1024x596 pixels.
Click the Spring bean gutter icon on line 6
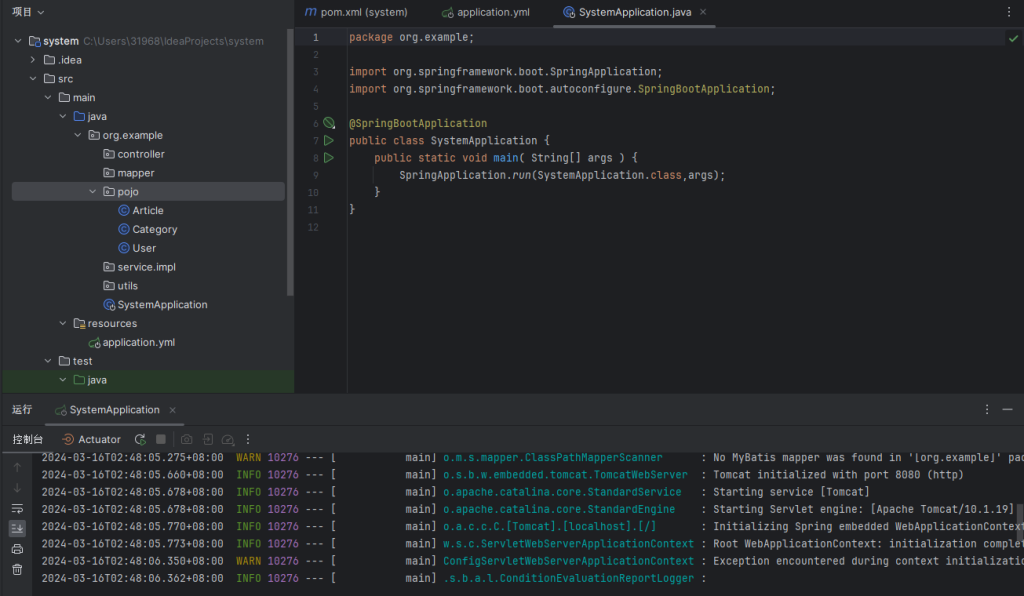[x=329, y=123]
